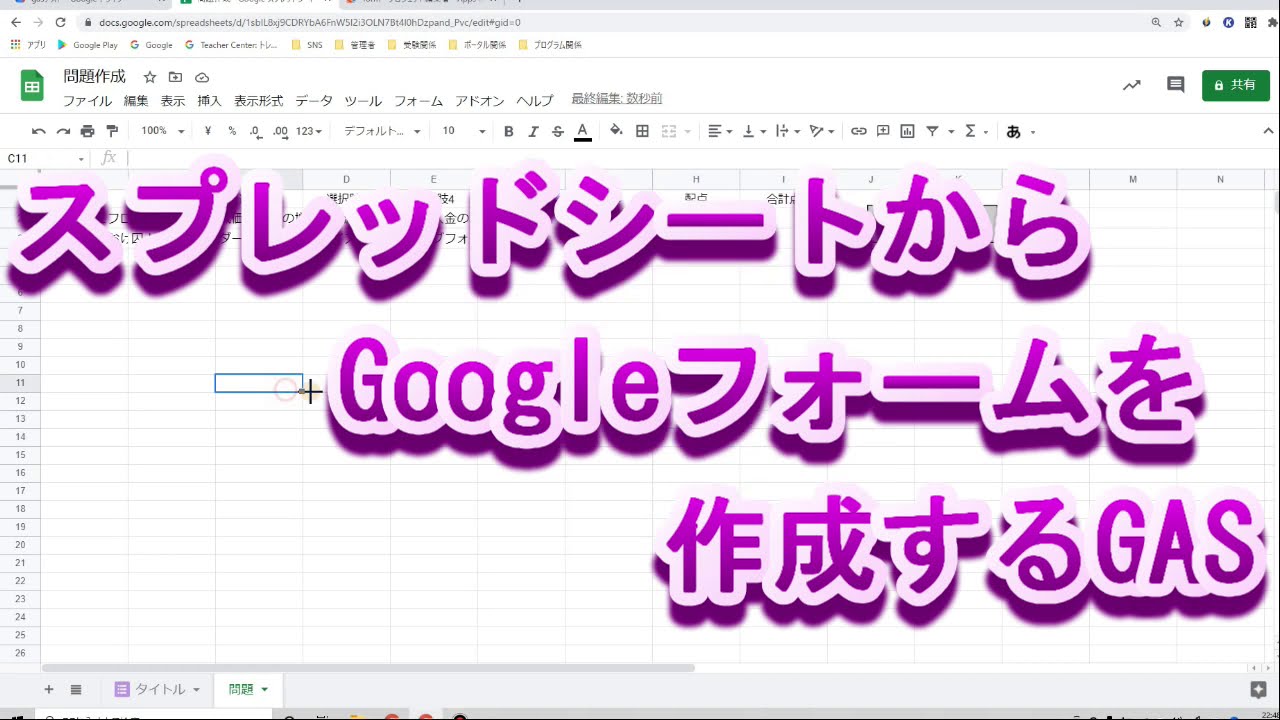Open the 挿入 menu
Image resolution: width=1280 pixels, height=720 pixels.
click(209, 101)
